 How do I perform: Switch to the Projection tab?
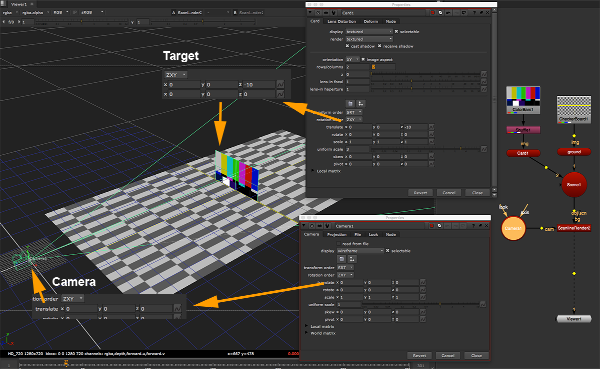point(337,234)
